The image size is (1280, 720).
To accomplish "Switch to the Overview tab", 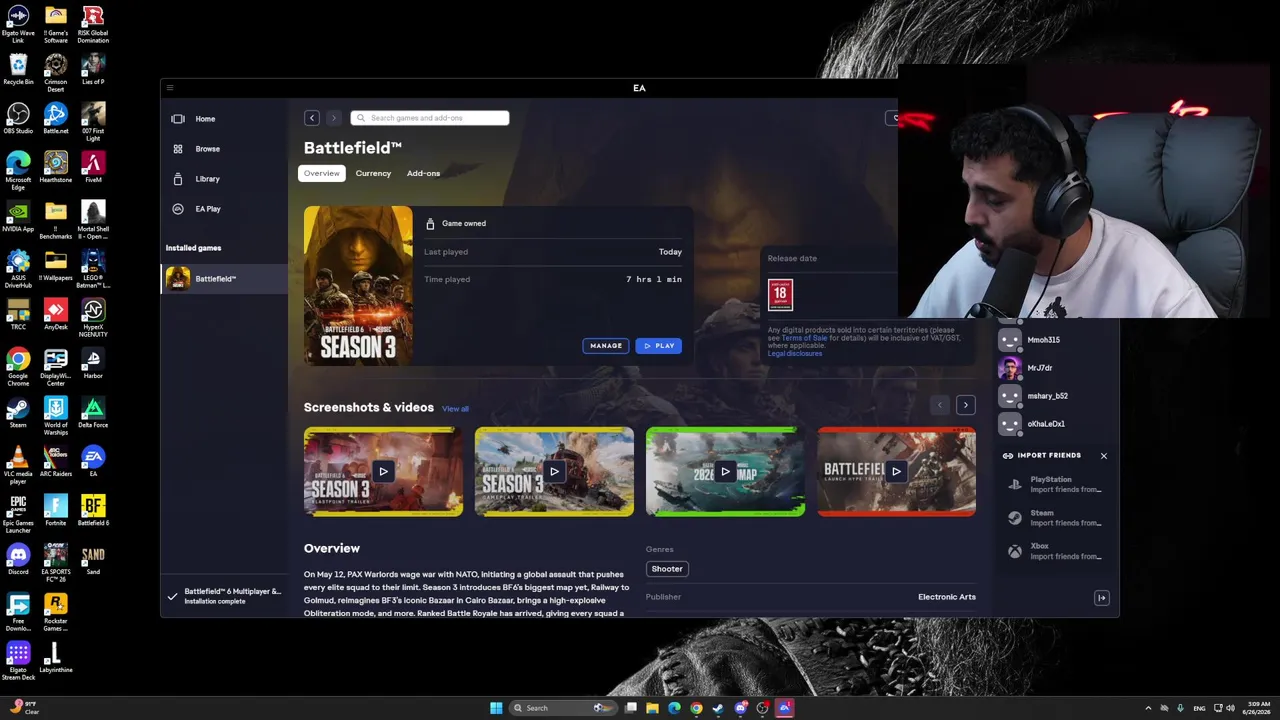I will (322, 173).
